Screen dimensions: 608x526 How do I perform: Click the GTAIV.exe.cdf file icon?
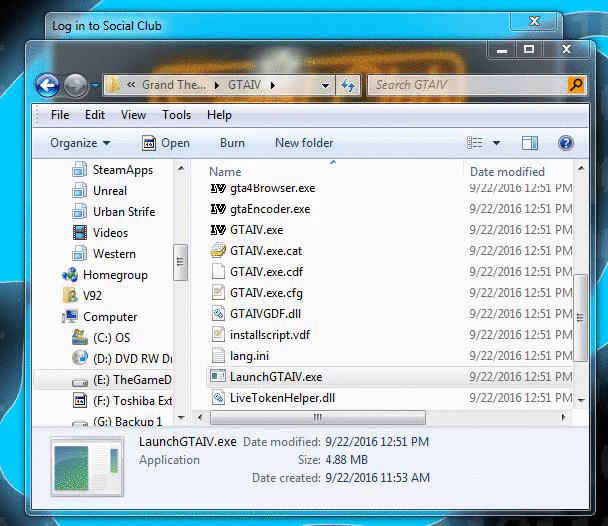[218, 271]
